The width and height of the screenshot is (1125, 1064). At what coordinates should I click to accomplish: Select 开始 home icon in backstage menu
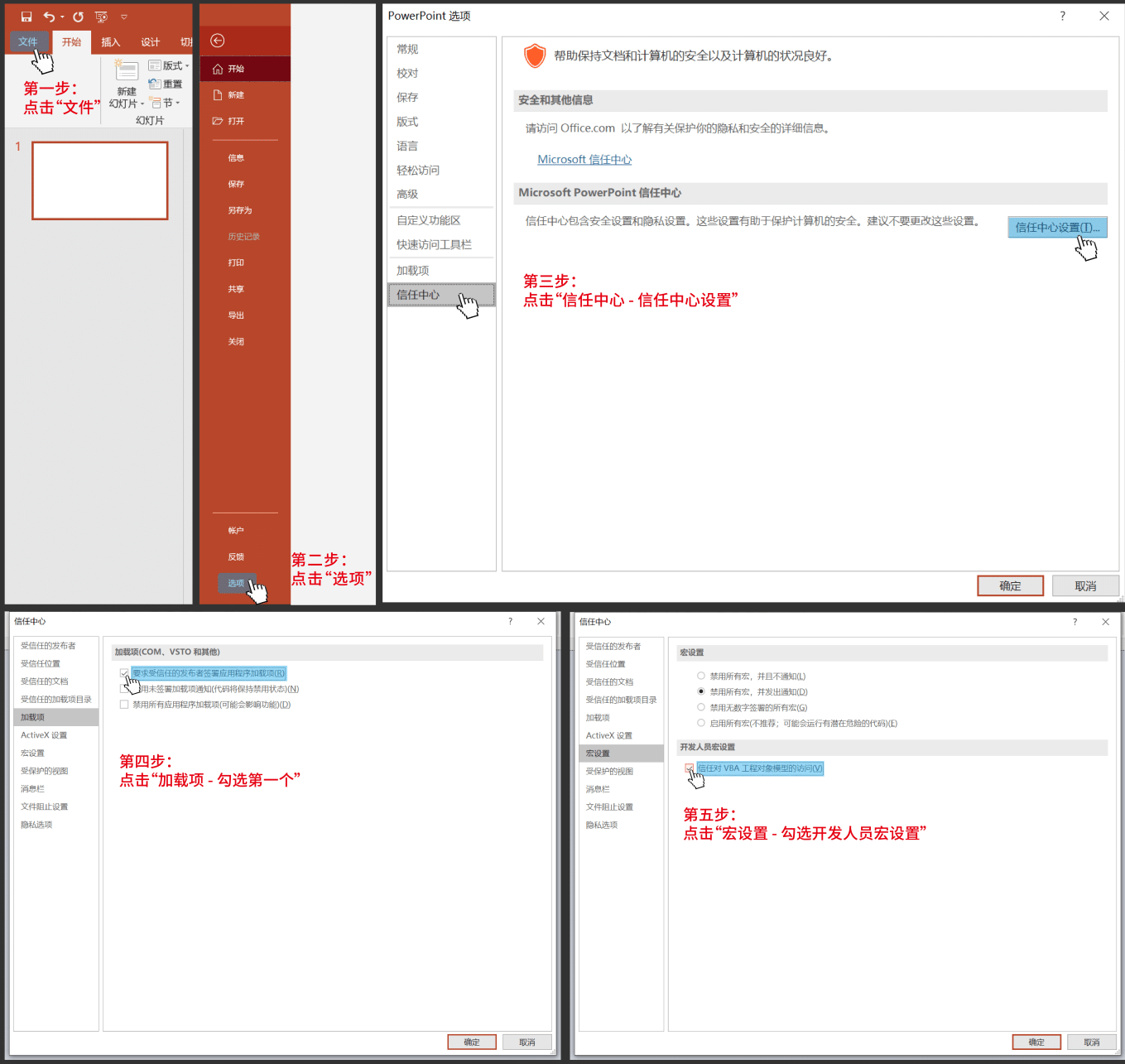[x=218, y=69]
